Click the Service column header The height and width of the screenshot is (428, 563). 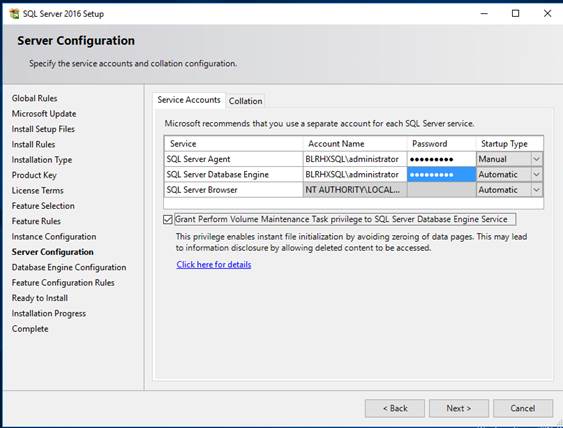coord(234,144)
